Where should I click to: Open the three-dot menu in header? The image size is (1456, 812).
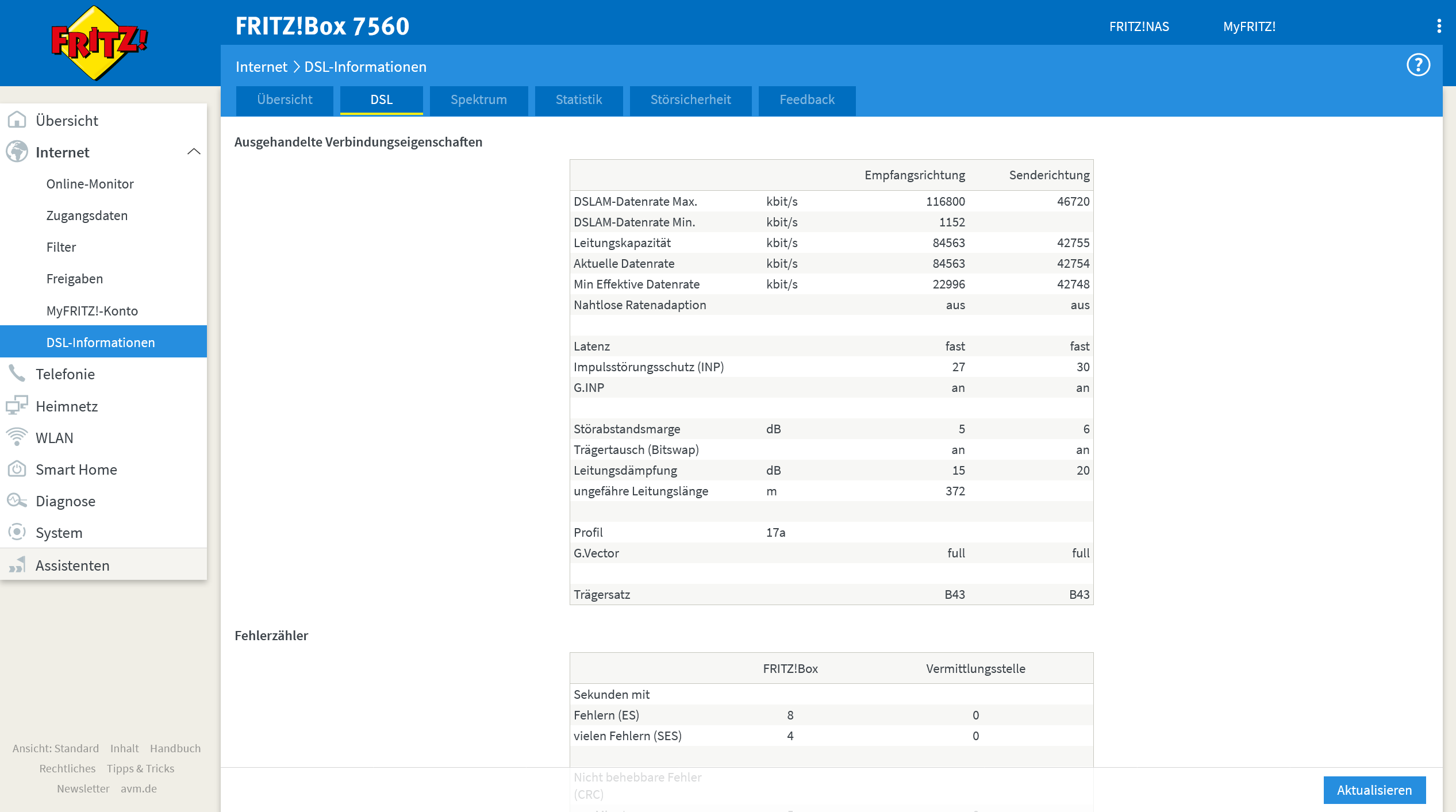tap(1439, 26)
